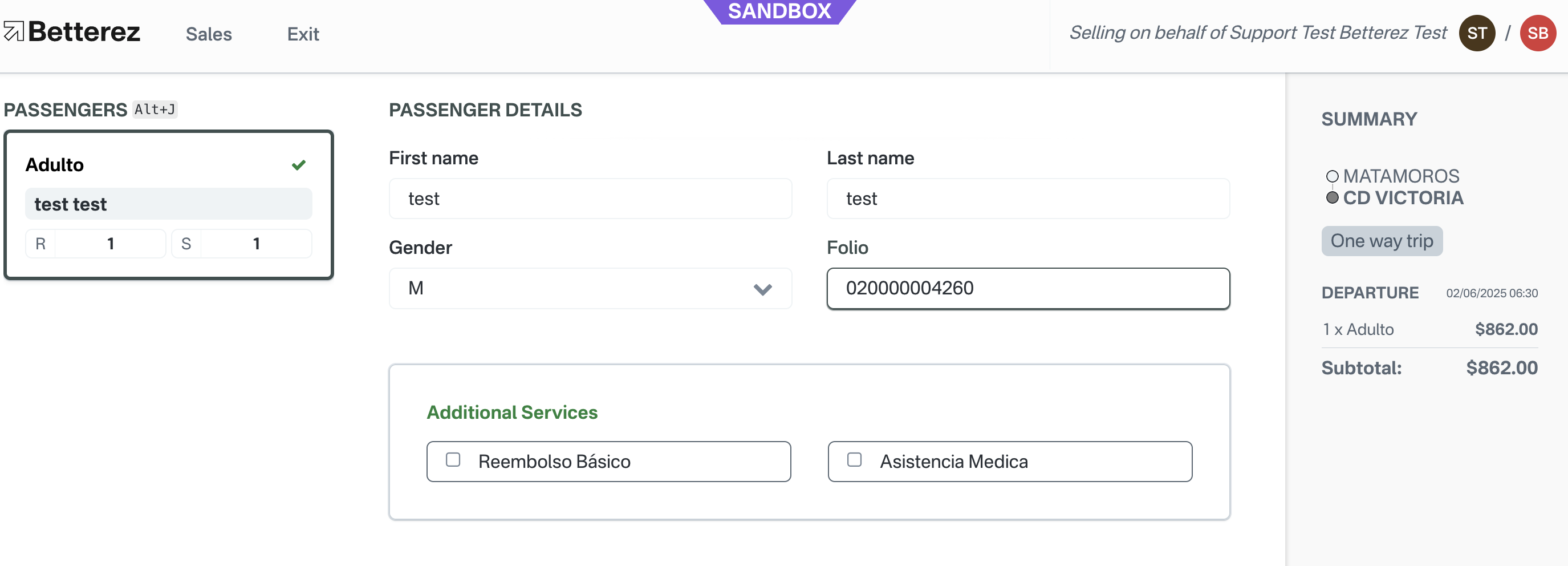
Task: Enable the Reembolso Básico checkbox
Action: pyautogui.click(x=453, y=459)
